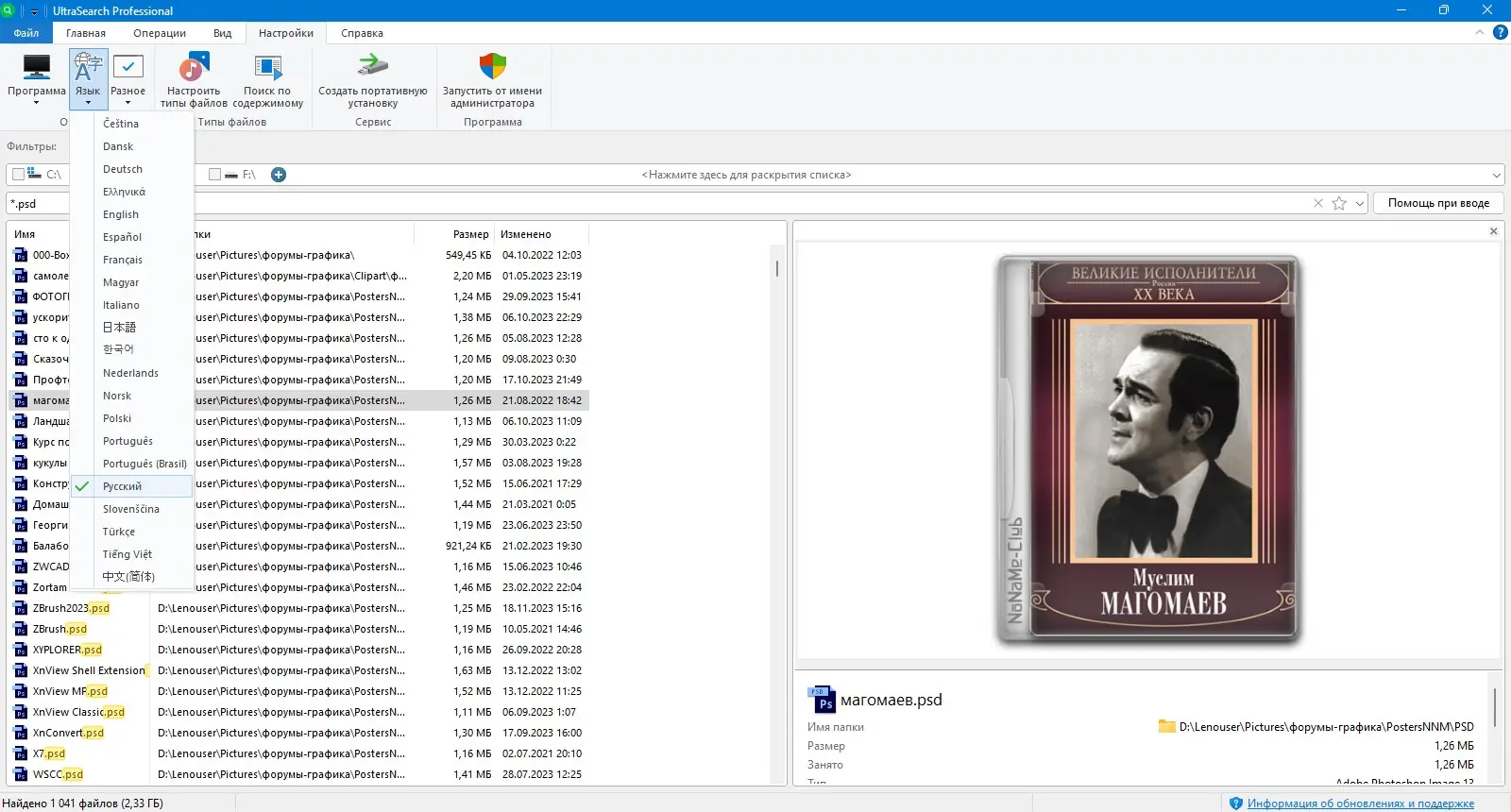This screenshot has height=812, width=1511.
Task: Select XnConvert.psd file row
Action: tap(298, 733)
